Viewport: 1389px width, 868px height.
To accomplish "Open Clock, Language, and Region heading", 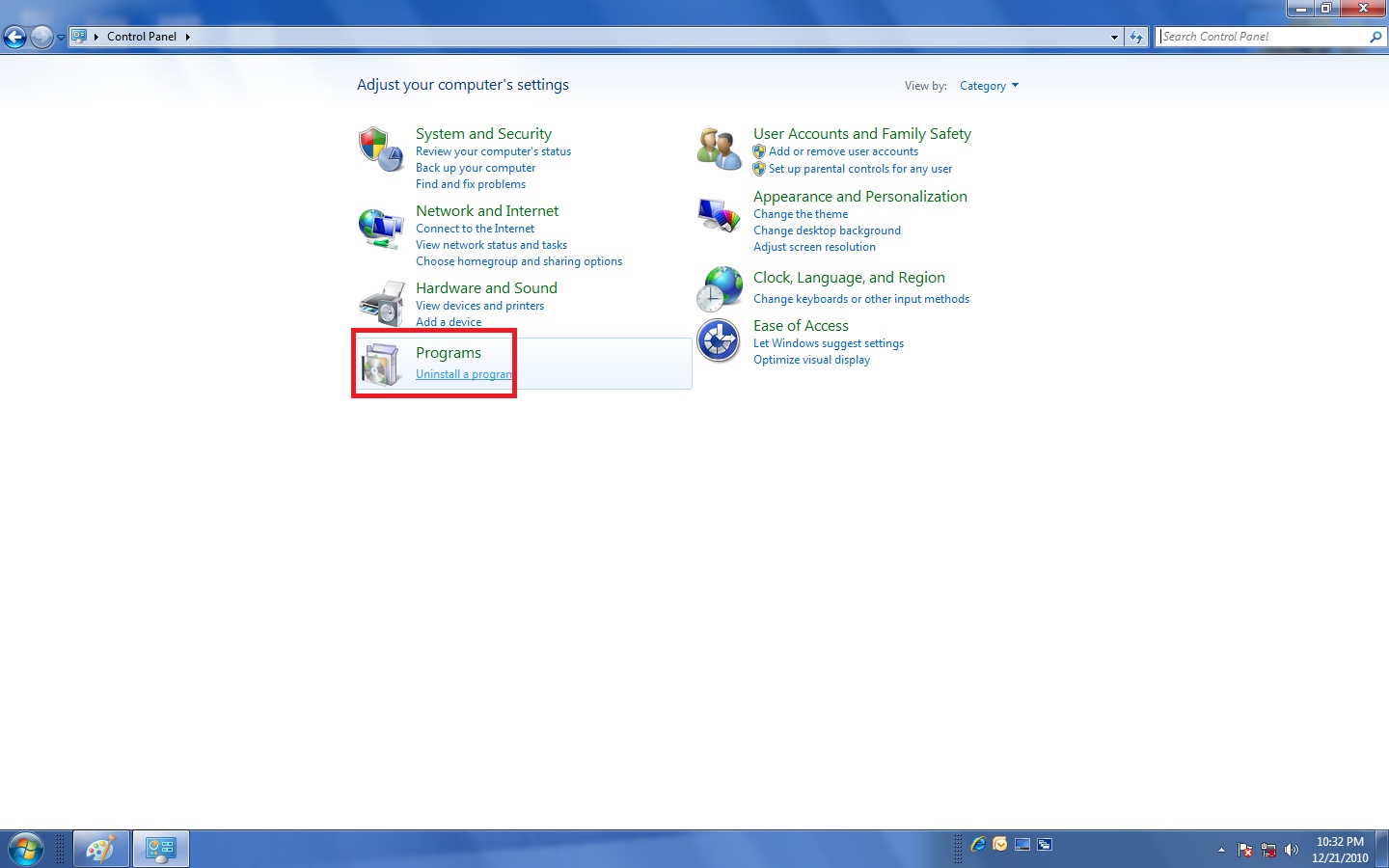I will point(849,278).
